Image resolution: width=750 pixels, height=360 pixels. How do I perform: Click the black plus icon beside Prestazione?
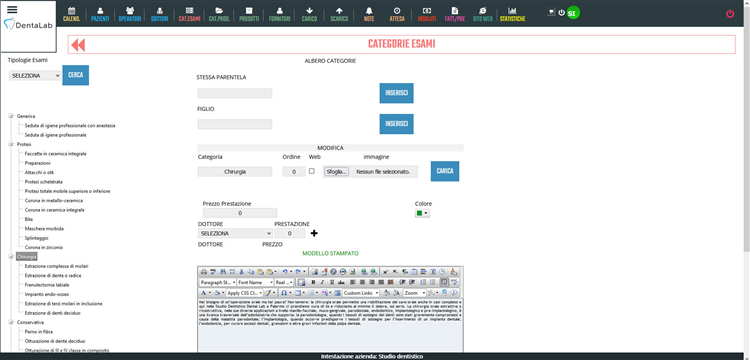314,233
